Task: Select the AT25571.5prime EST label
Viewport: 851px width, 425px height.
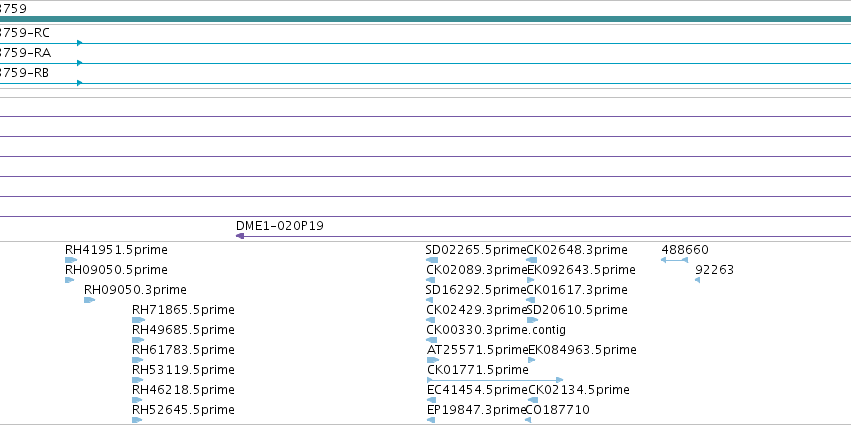Action: (x=478, y=350)
